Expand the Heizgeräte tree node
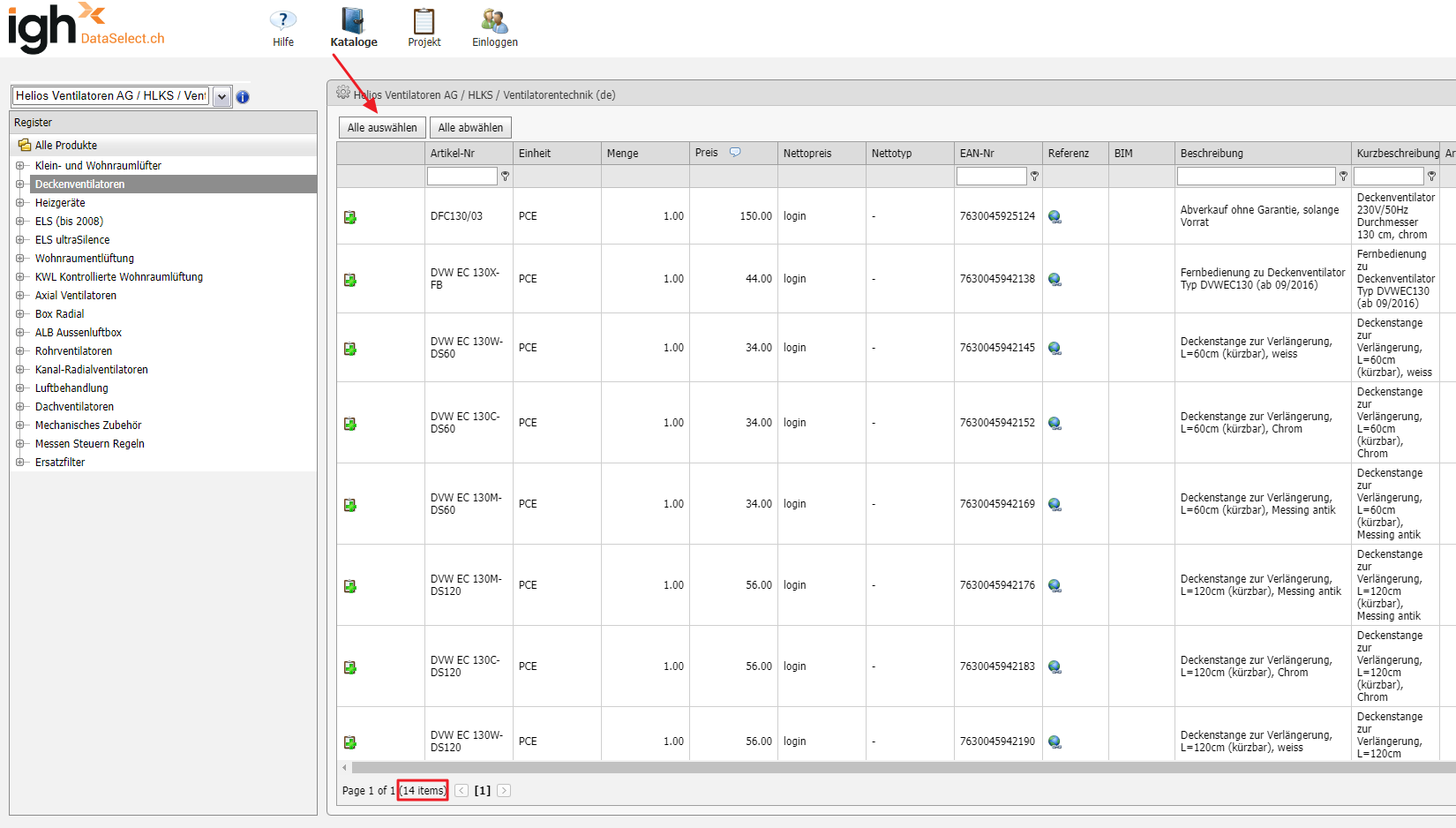 pyautogui.click(x=19, y=203)
